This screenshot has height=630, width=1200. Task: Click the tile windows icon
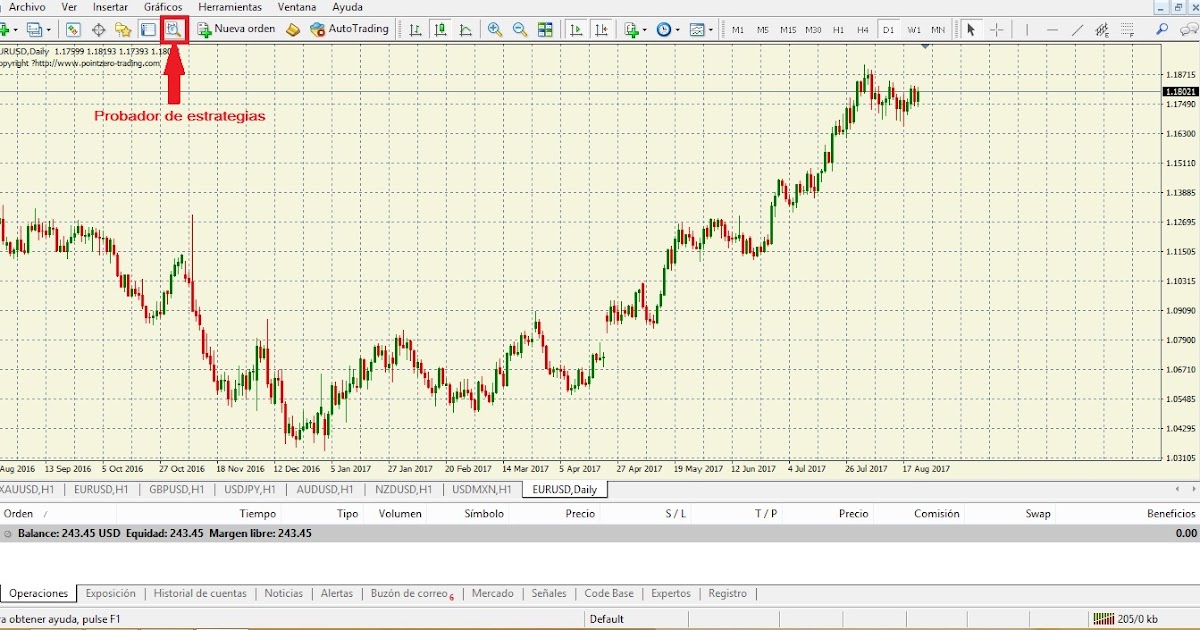[x=544, y=29]
